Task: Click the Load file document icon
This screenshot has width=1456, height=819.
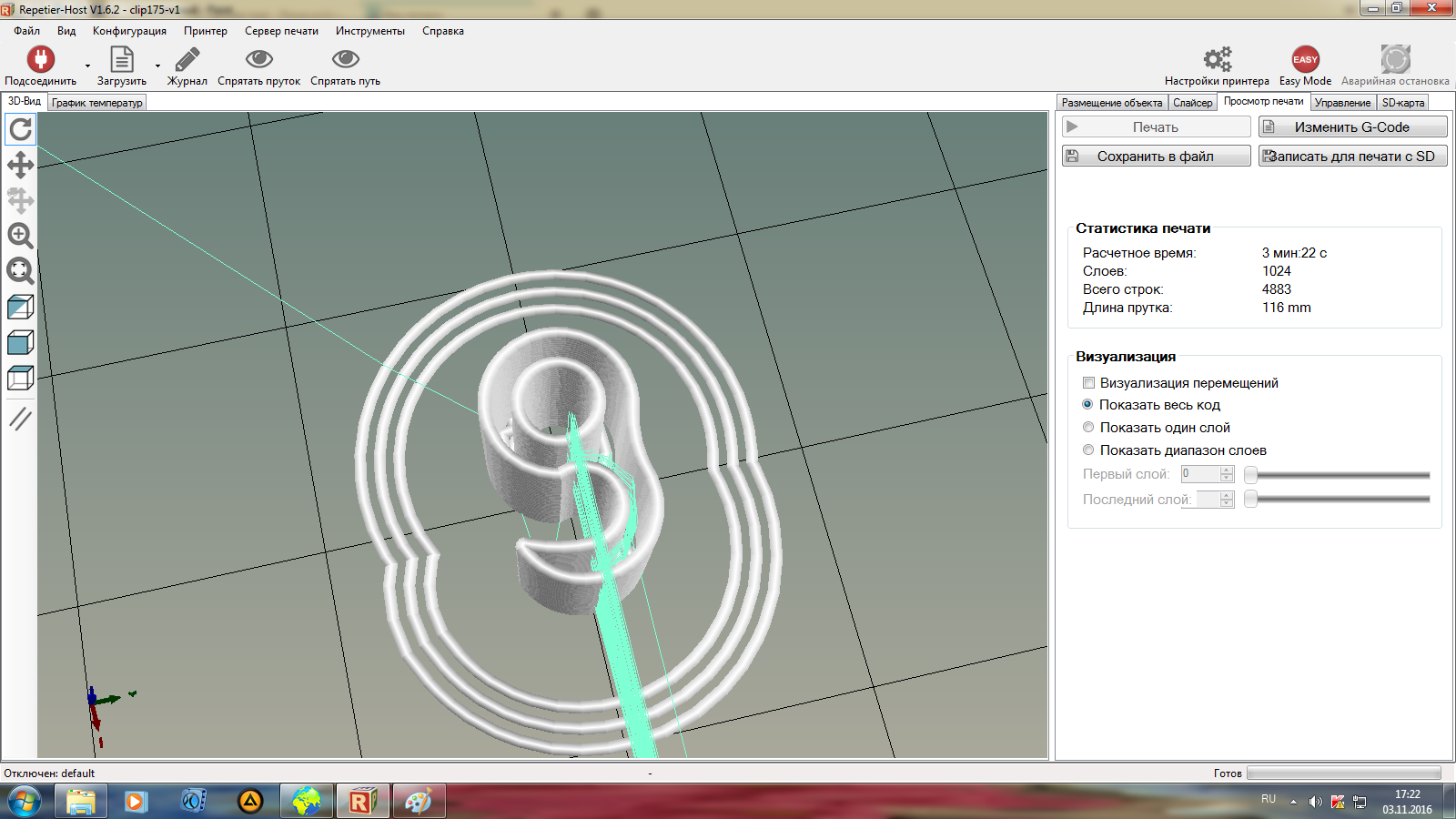Action: coord(121,60)
